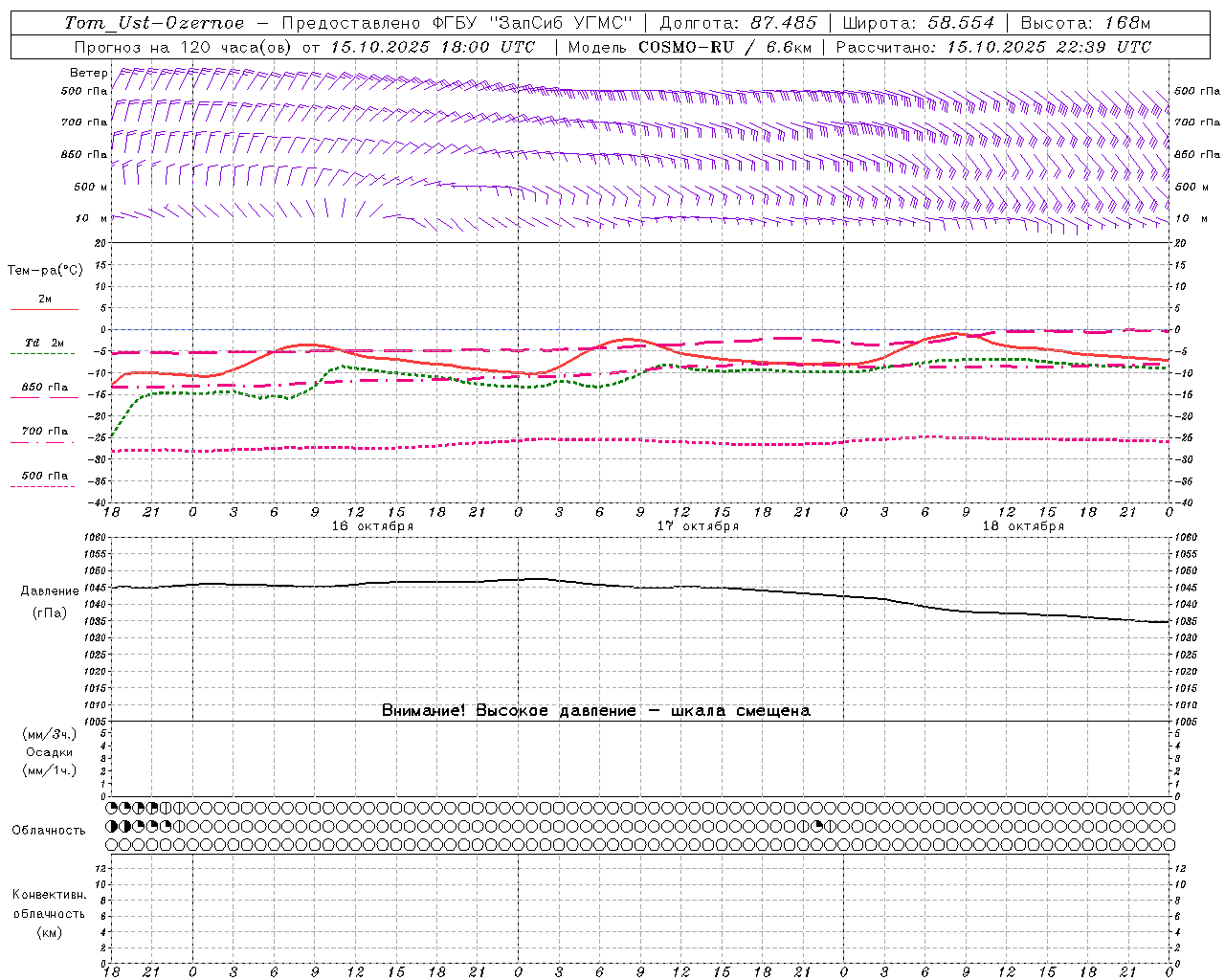
Task: Click the Тем-ра(°C) axis title
Action: pos(45,271)
